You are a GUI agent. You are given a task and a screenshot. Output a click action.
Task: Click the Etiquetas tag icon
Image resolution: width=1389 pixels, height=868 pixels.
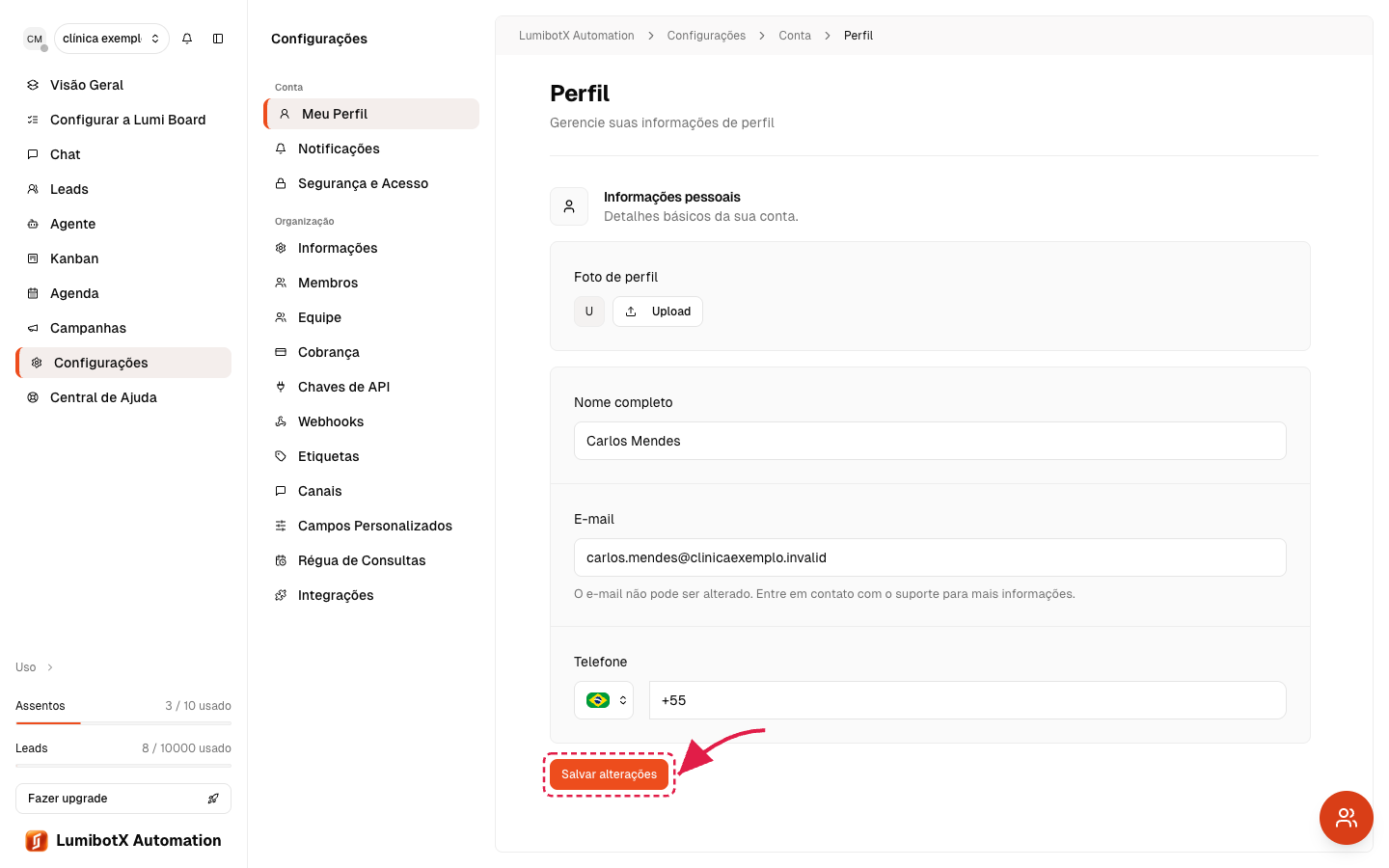coord(281,456)
